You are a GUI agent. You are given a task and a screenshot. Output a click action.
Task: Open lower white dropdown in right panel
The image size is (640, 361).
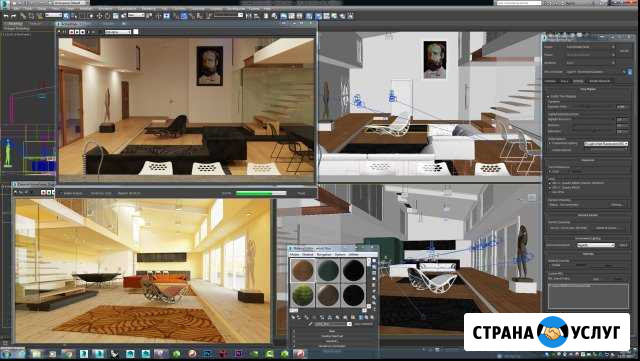(x=596, y=245)
